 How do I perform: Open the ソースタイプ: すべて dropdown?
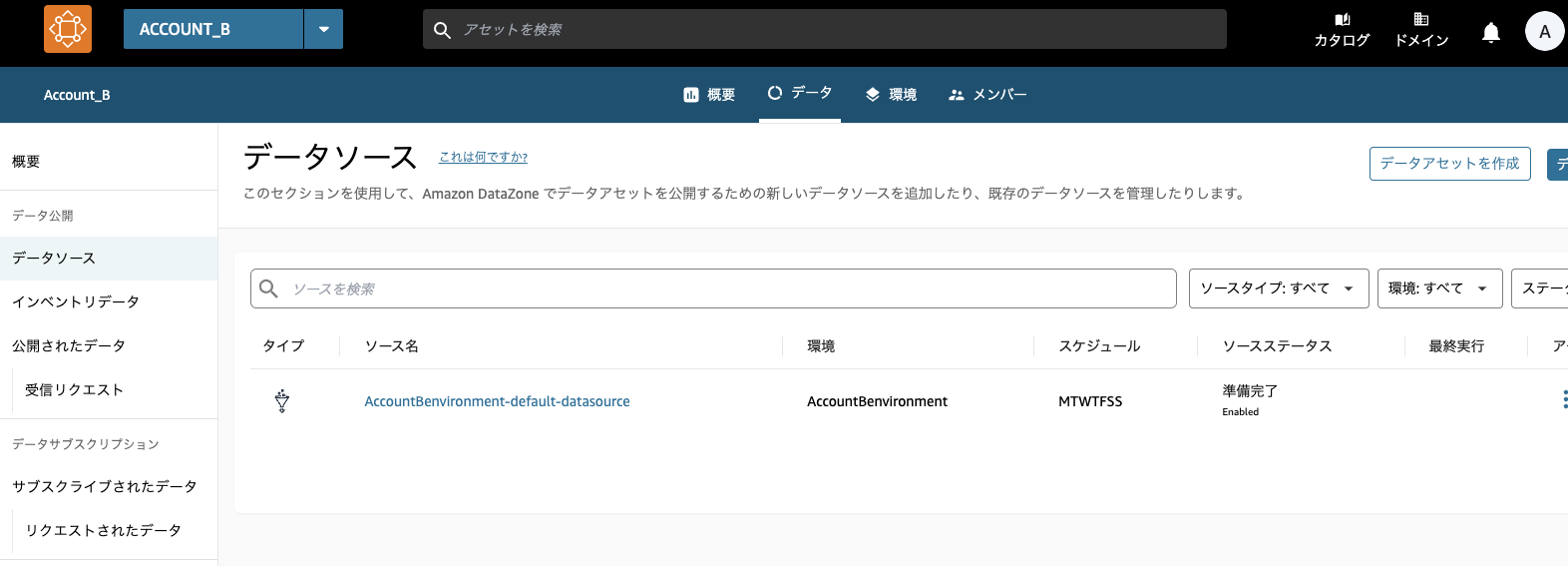point(1278,288)
